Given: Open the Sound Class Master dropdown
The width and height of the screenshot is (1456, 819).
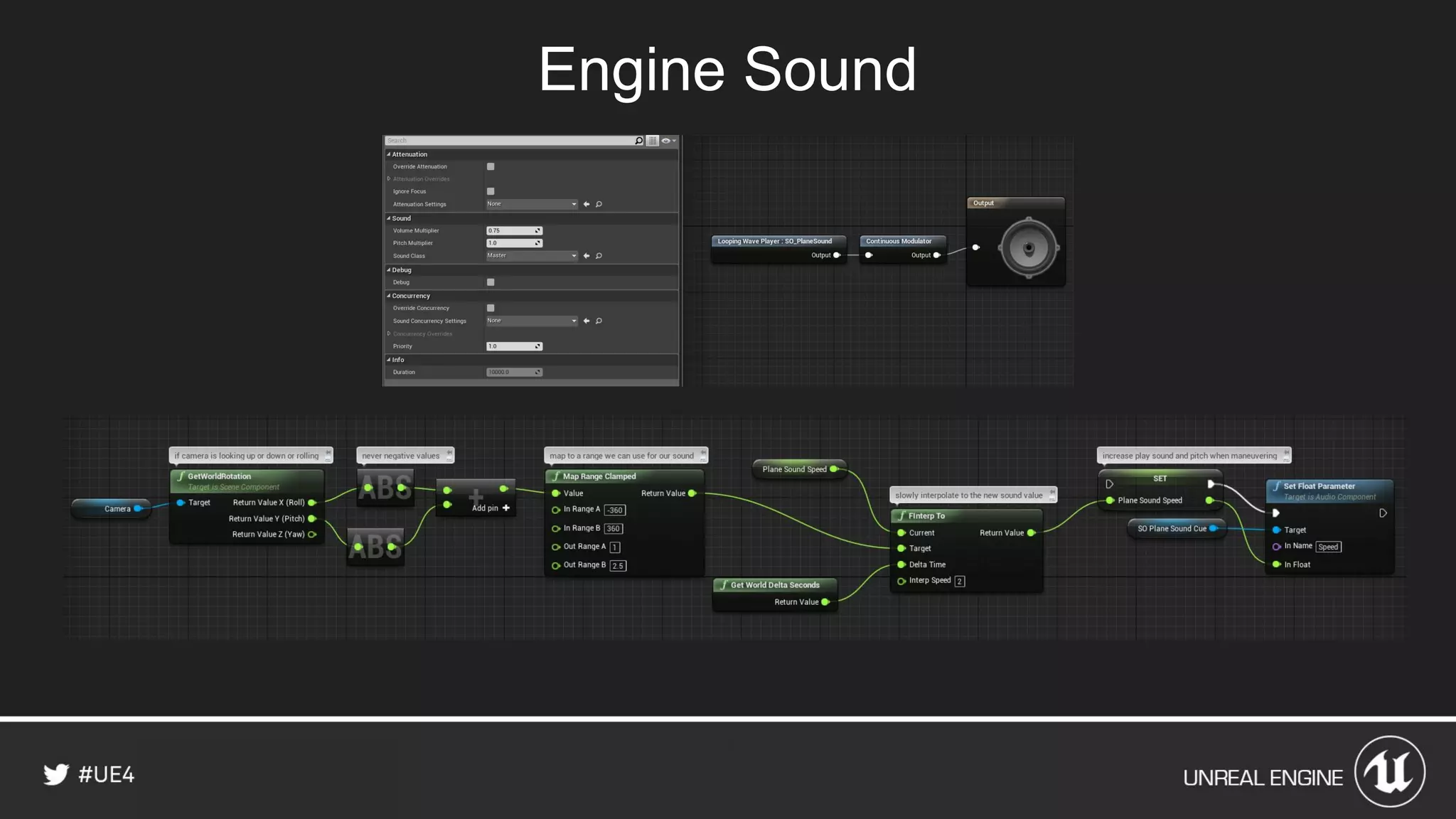Looking at the screenshot, I should point(532,256).
